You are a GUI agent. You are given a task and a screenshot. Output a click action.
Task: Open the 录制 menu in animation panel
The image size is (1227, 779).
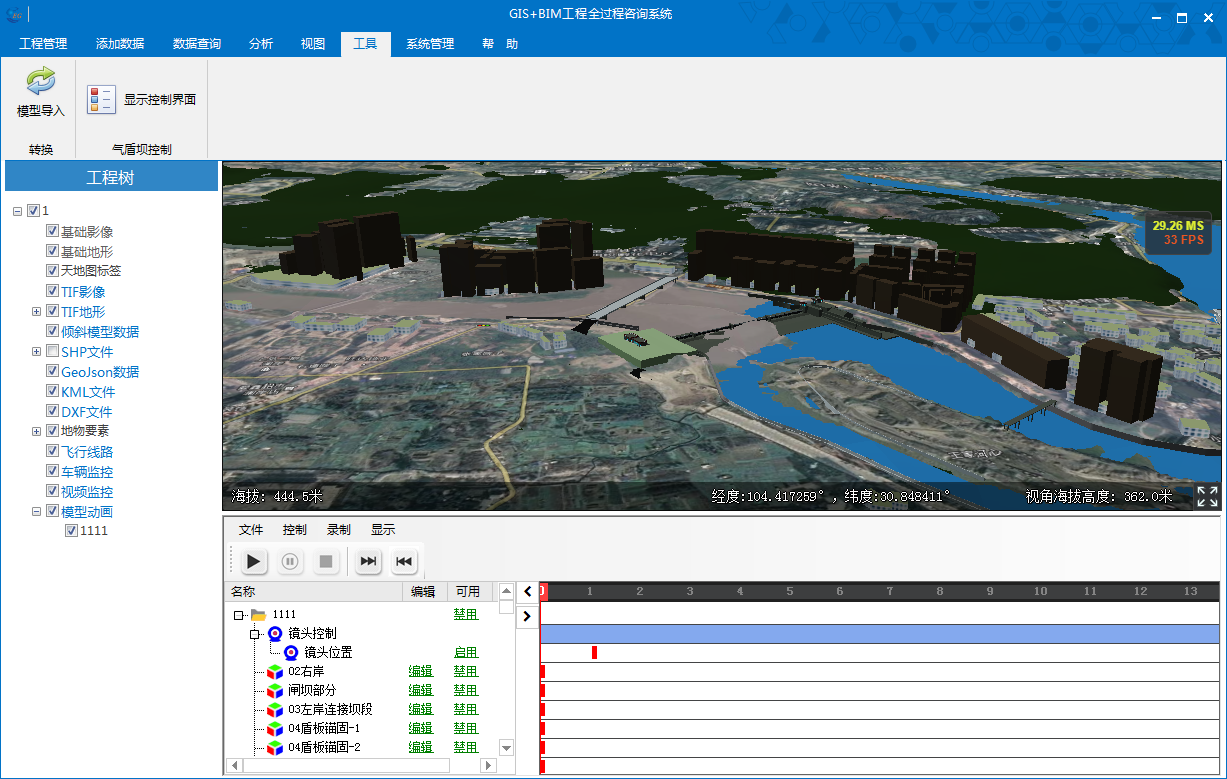point(339,530)
